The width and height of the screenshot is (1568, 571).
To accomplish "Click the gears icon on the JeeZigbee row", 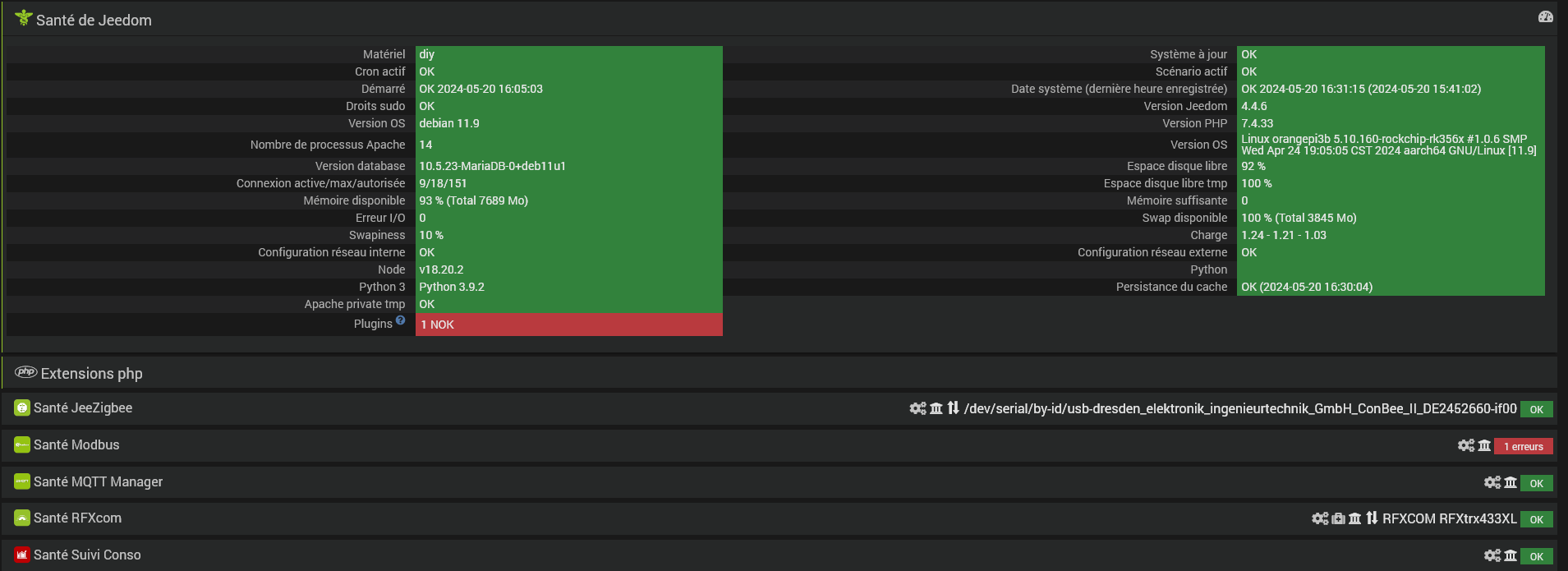I will pyautogui.click(x=917, y=408).
